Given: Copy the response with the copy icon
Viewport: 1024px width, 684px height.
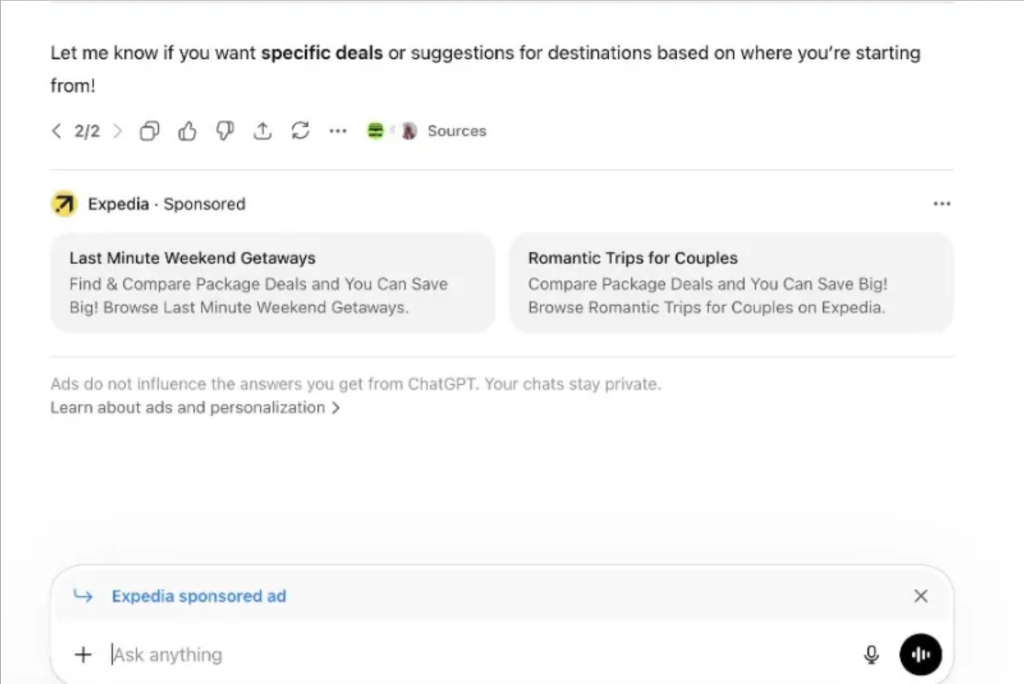Looking at the screenshot, I should coord(149,131).
